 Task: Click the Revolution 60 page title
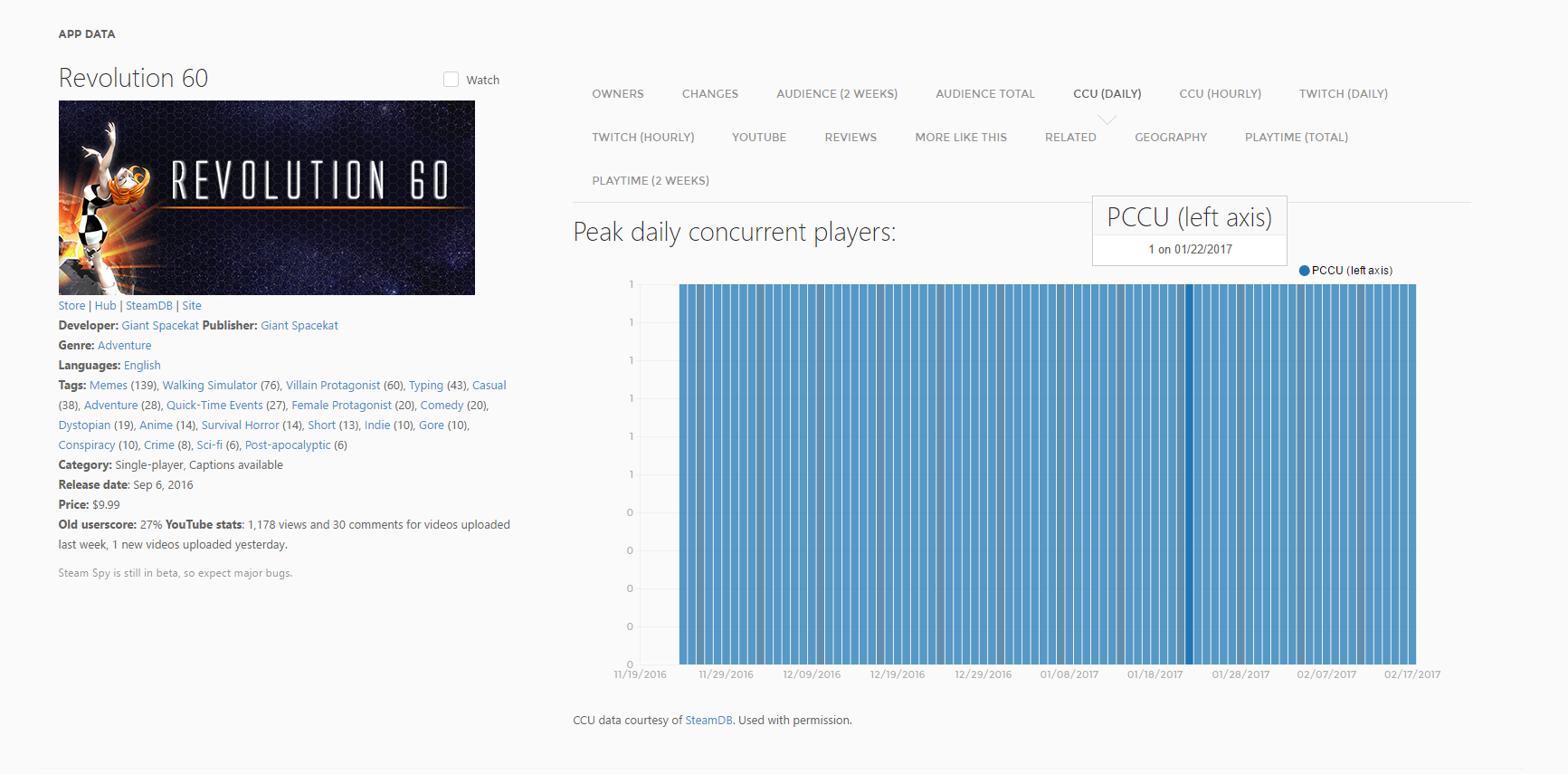coord(134,78)
